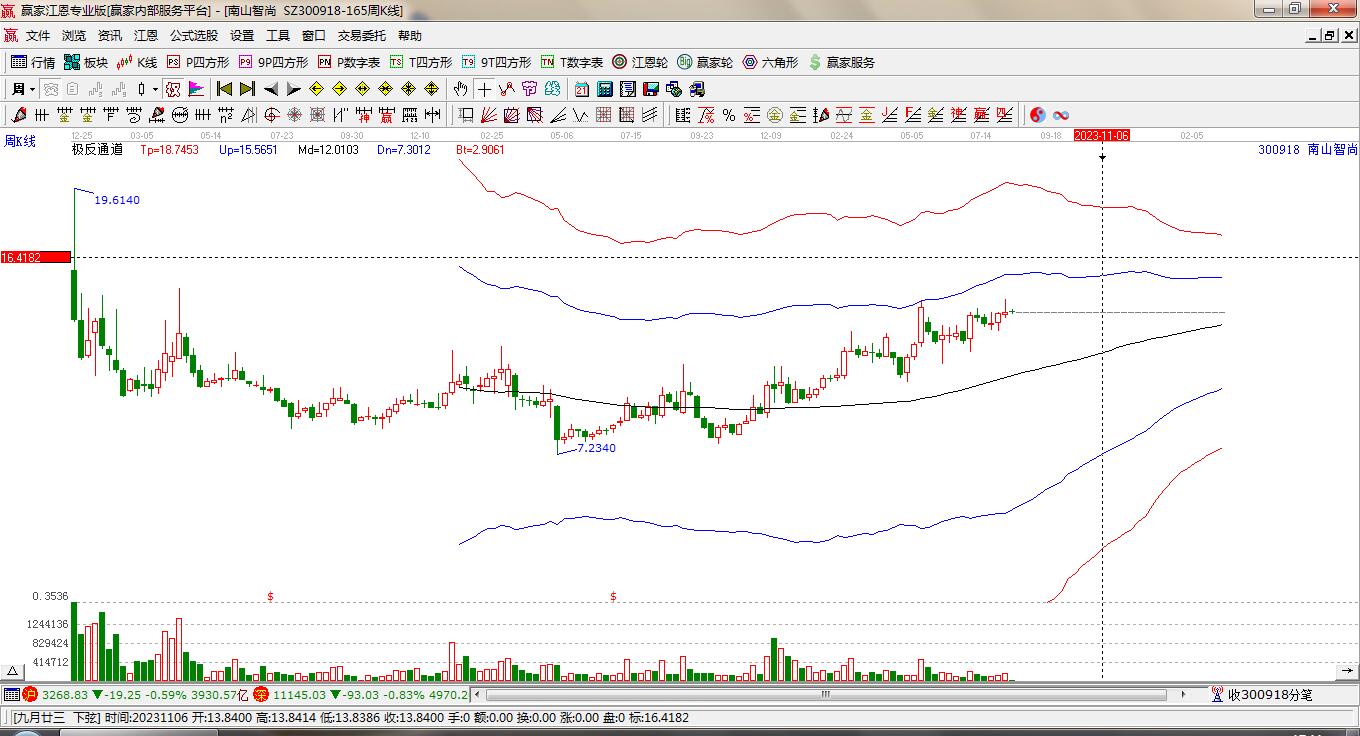Click the scrollbar right arrow
Image resolution: width=1360 pixels, height=736 pixels.
pos(1184,694)
